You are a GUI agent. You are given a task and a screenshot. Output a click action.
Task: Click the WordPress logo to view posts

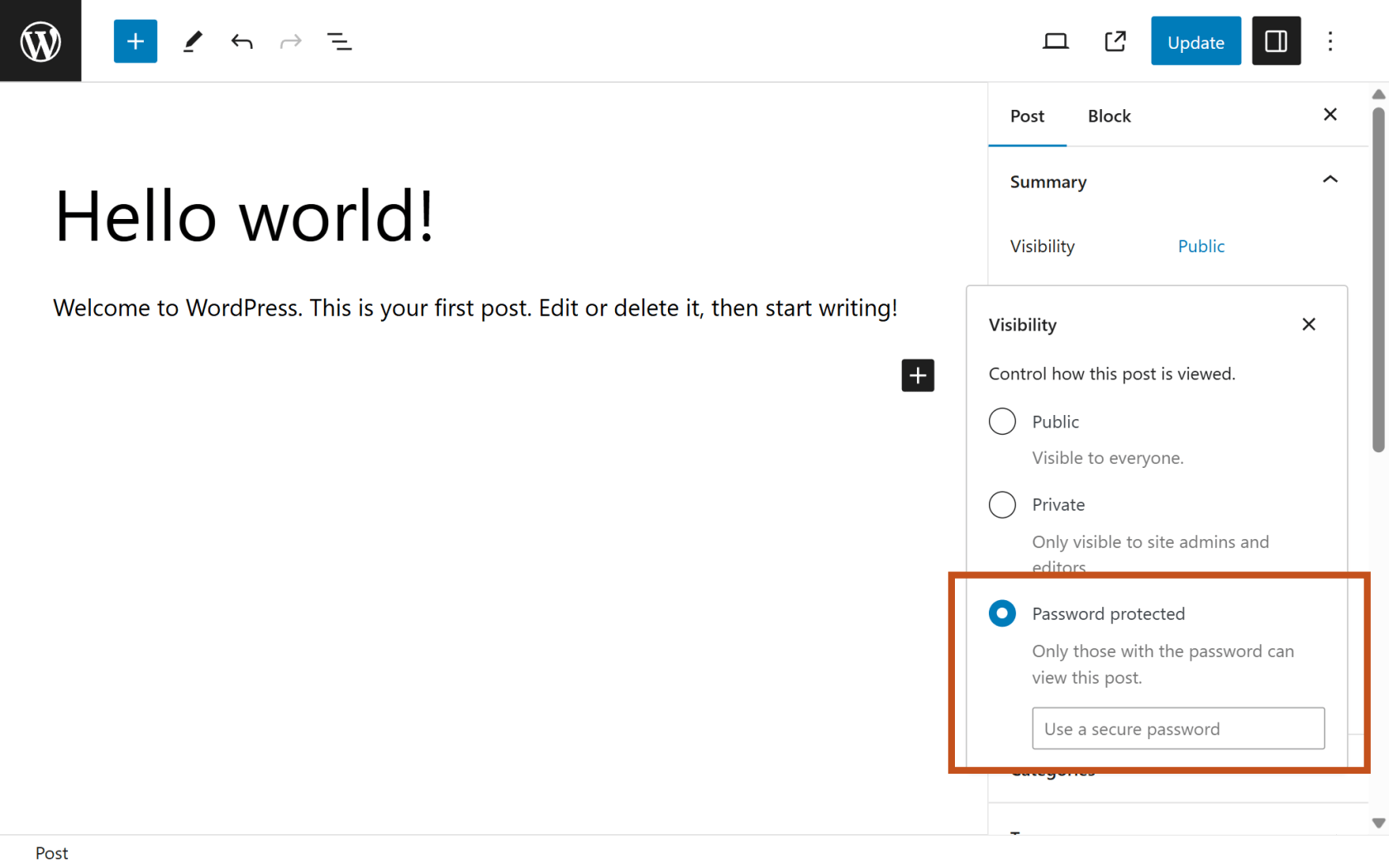(41, 41)
